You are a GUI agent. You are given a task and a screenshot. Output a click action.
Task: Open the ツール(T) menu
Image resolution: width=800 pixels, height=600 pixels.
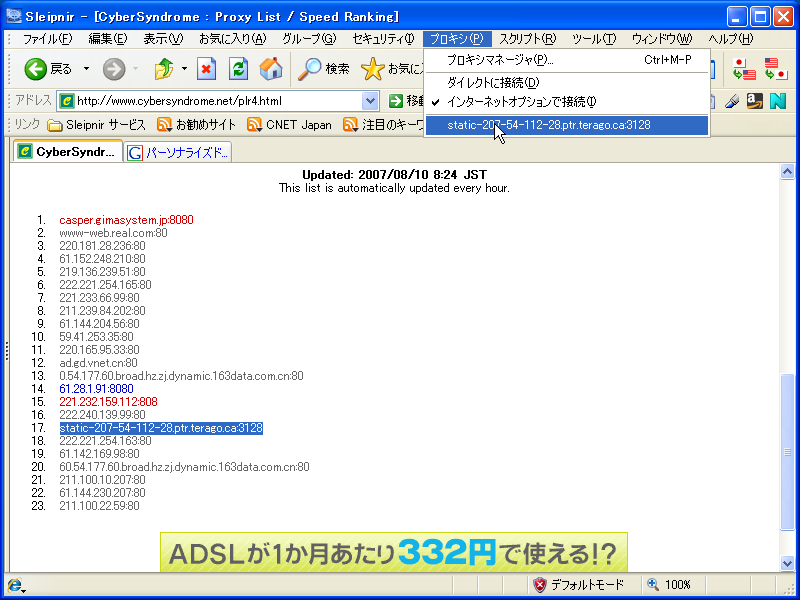pos(594,39)
